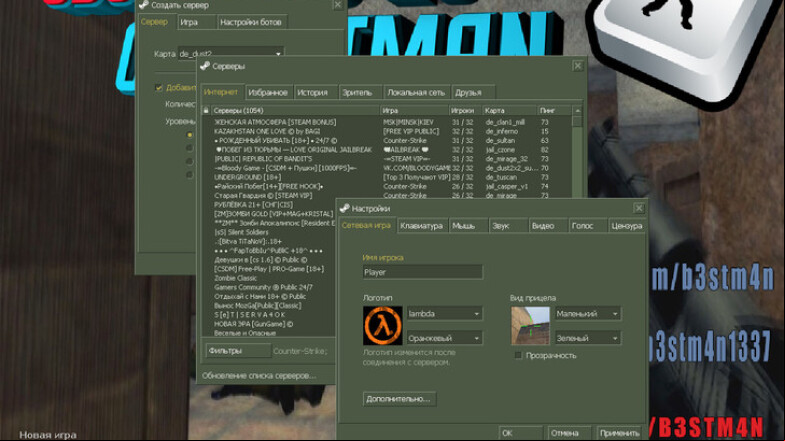Viewport: 785px width, 441px height.
Task: Click the Steam icon in Настройки title bar
Action: (x=344, y=208)
